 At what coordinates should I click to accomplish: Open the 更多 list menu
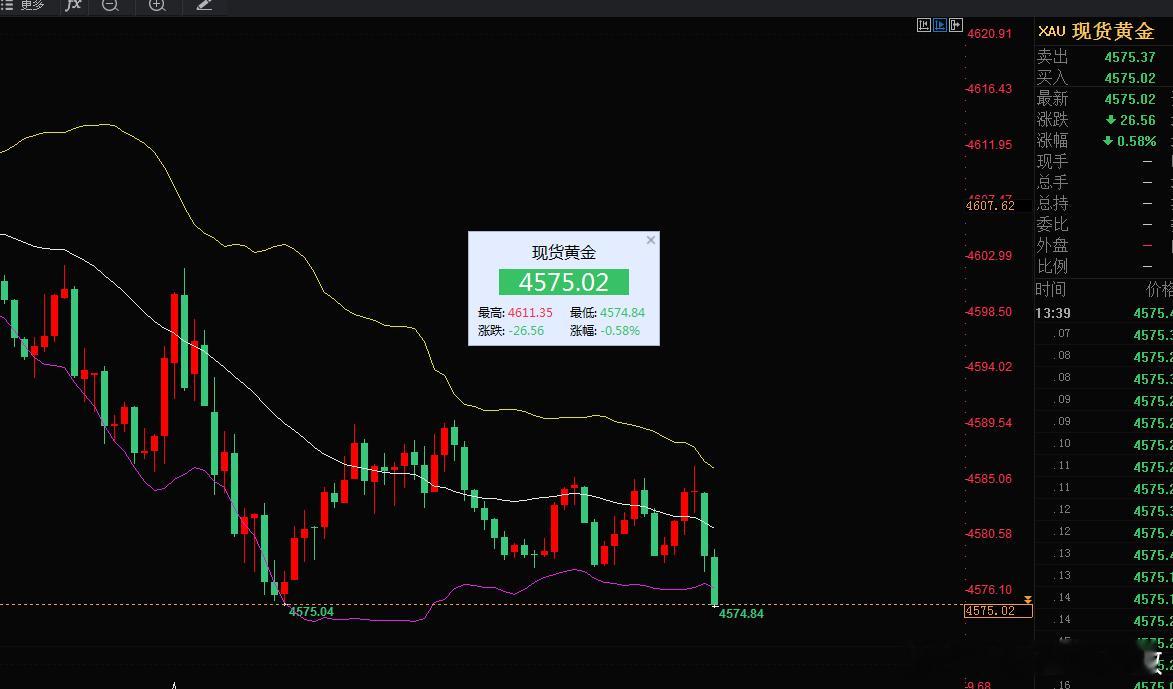tap(22, 5)
